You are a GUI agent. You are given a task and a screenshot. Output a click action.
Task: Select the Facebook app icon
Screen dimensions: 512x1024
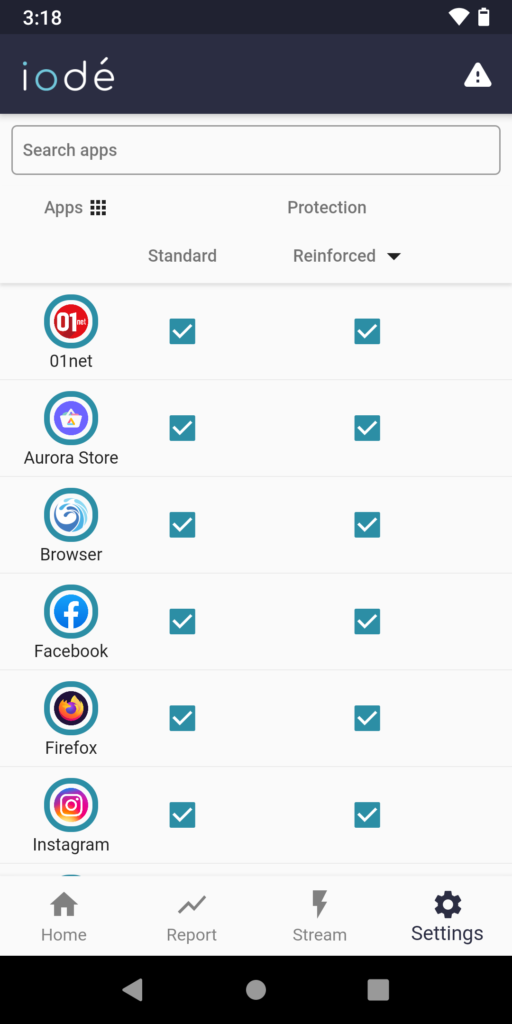[71, 612]
